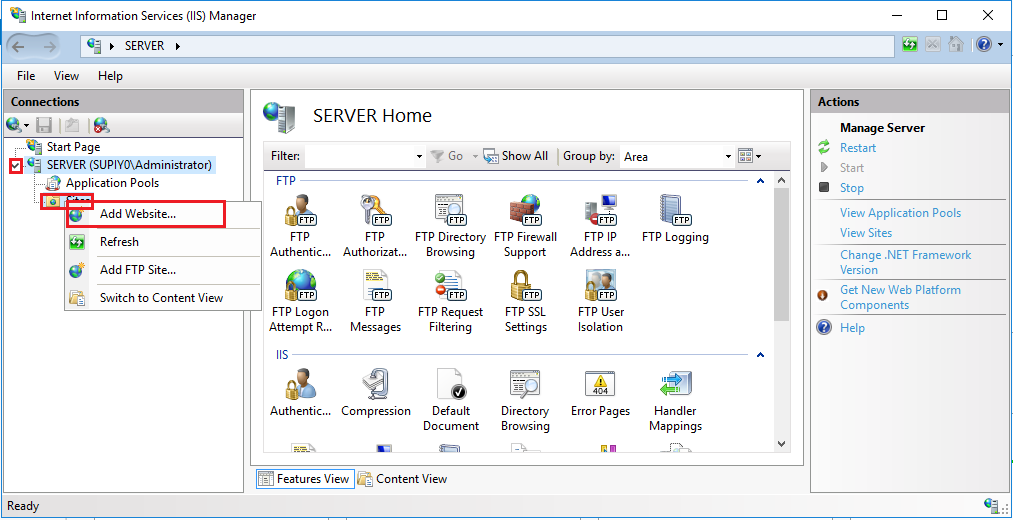The width and height of the screenshot is (1013, 520).
Task: Open IIS Authentication feature icon
Action: (300, 392)
